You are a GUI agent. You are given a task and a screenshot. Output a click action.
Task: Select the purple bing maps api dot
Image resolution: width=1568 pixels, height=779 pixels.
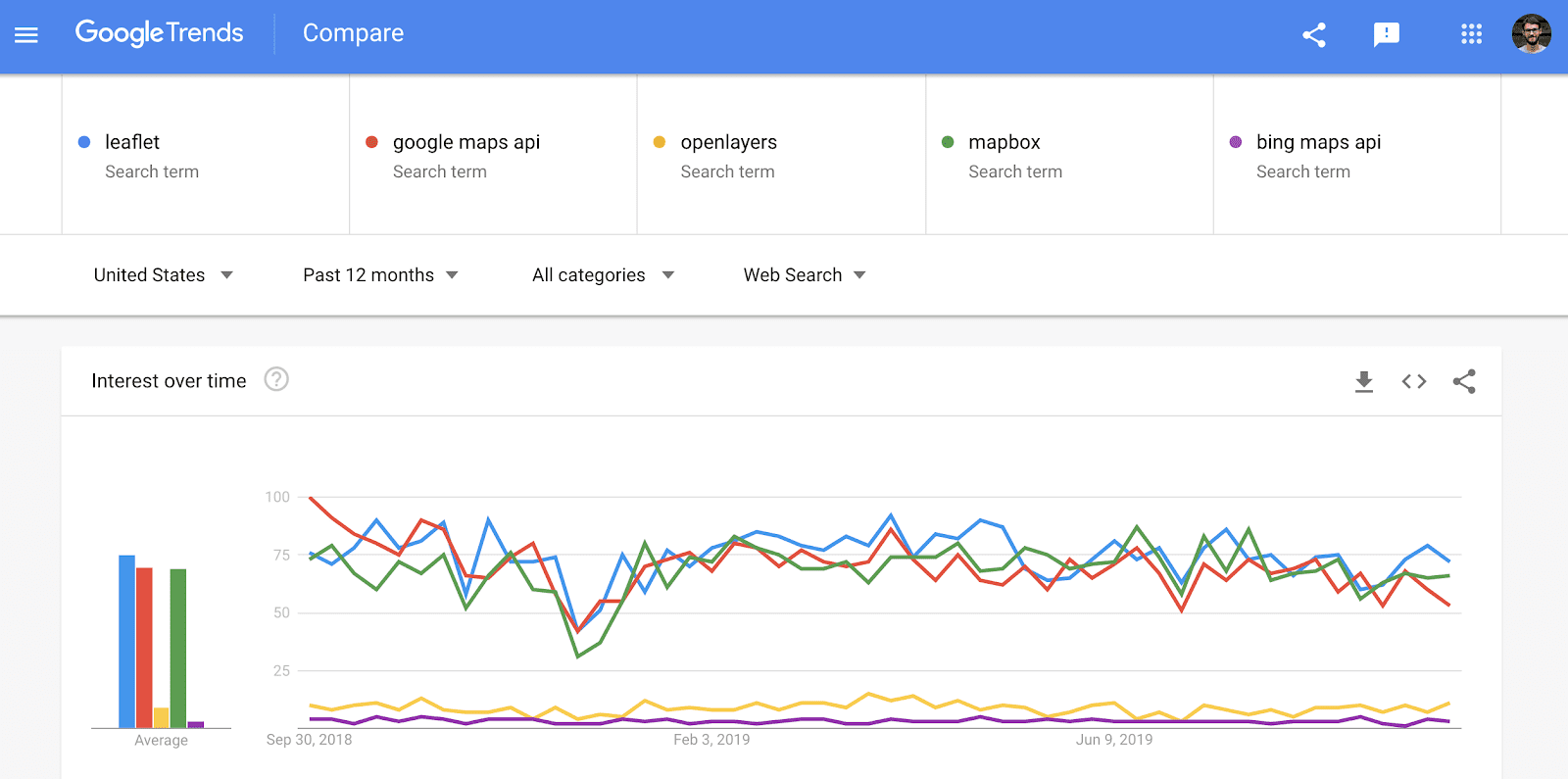1235,141
